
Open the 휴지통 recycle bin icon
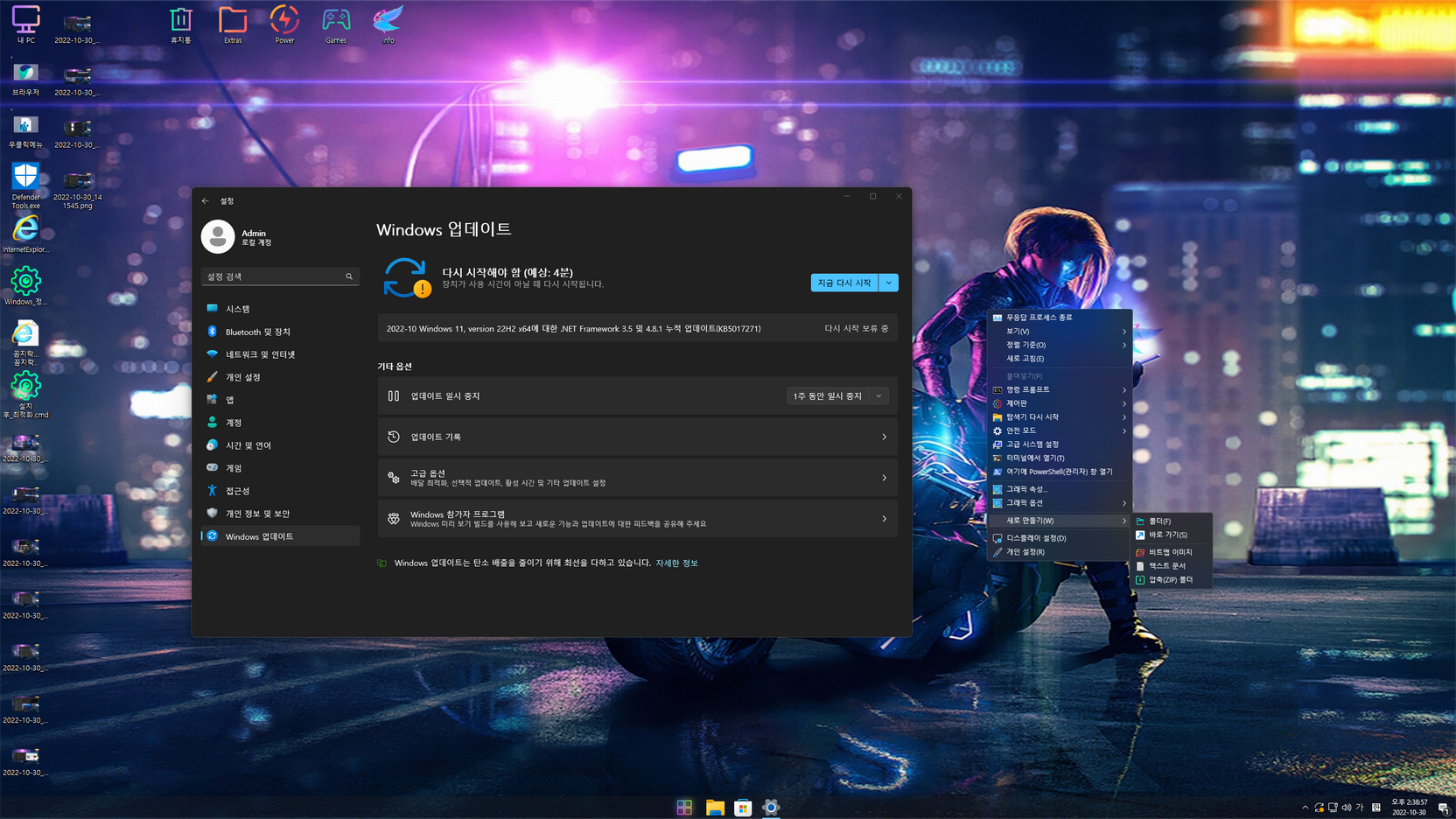pos(180,24)
